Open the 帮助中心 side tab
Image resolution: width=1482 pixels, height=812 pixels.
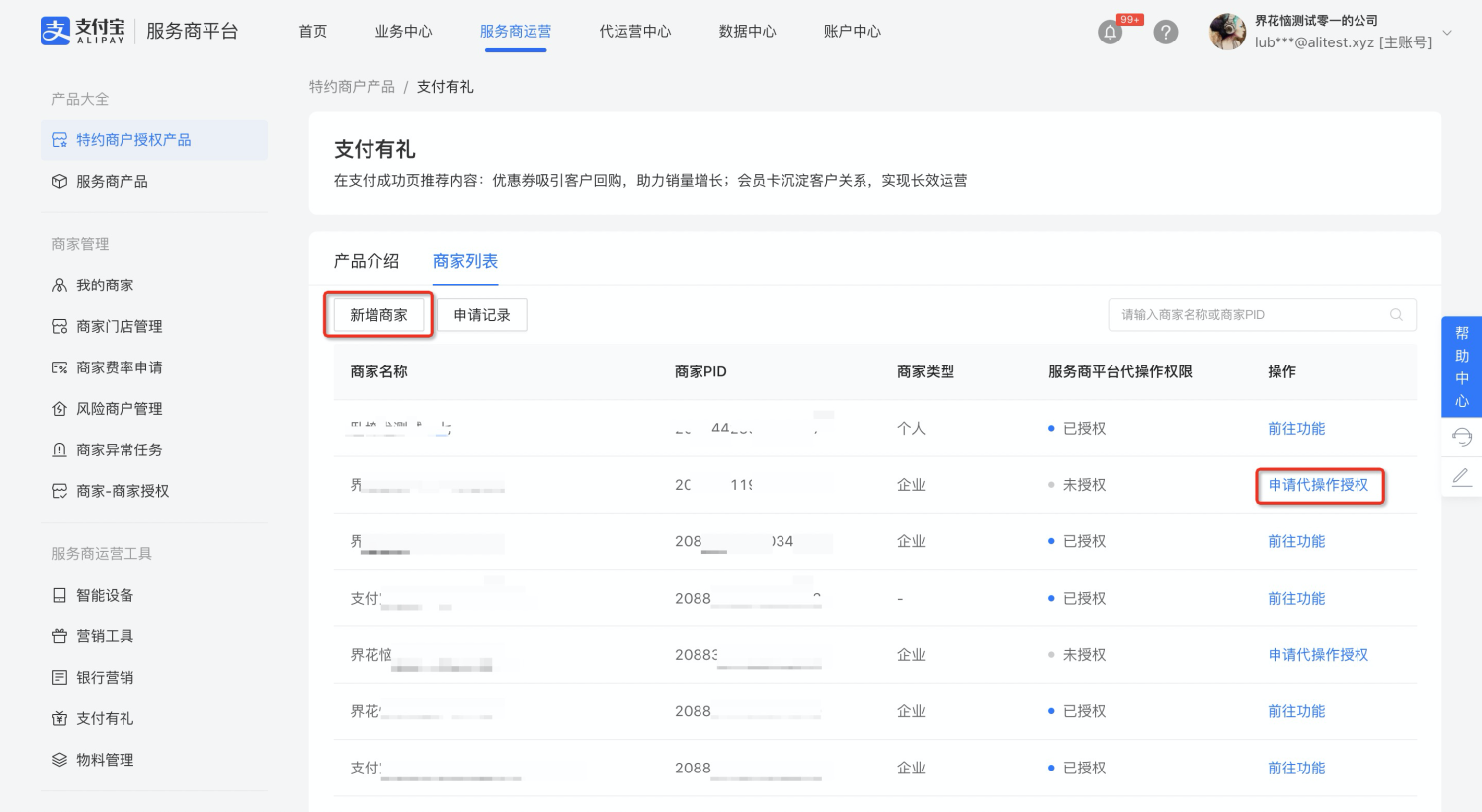click(x=1462, y=366)
